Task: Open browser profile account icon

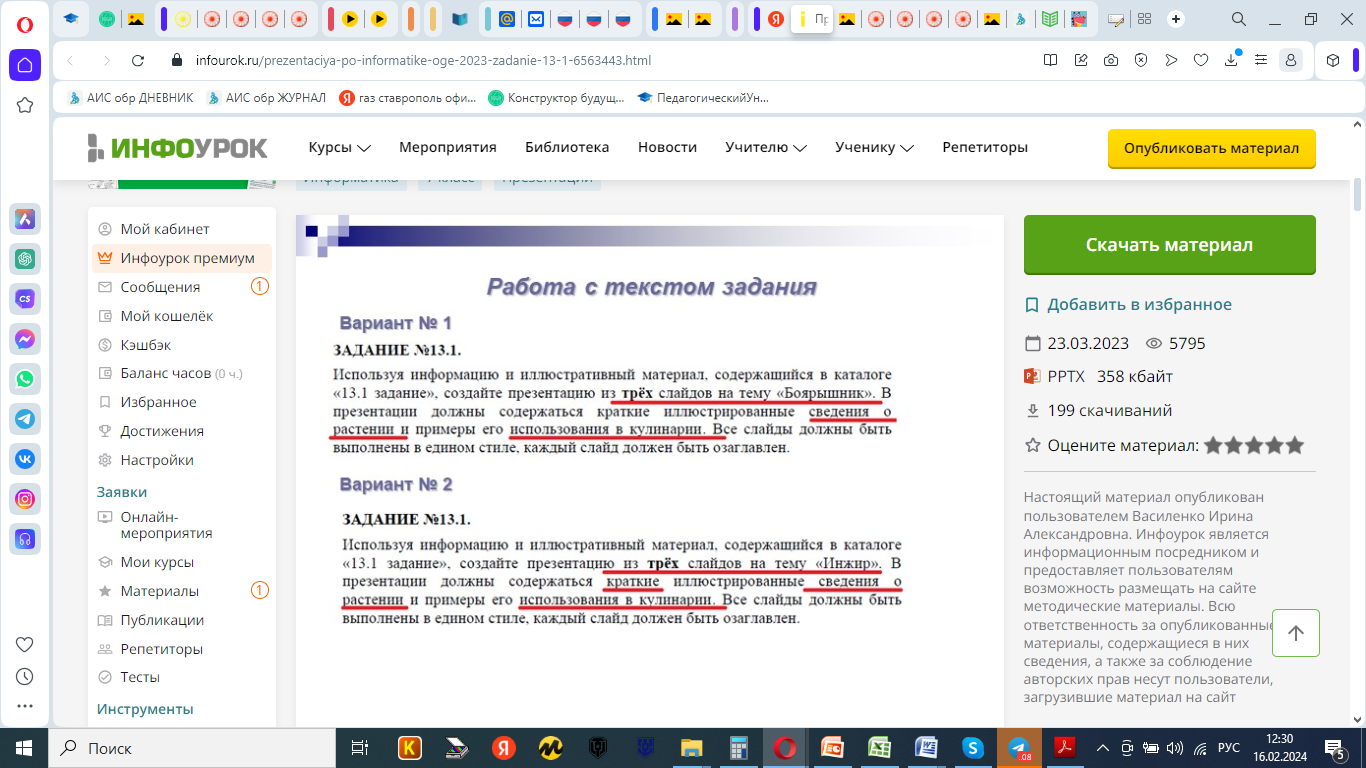Action: pyautogui.click(x=1292, y=60)
